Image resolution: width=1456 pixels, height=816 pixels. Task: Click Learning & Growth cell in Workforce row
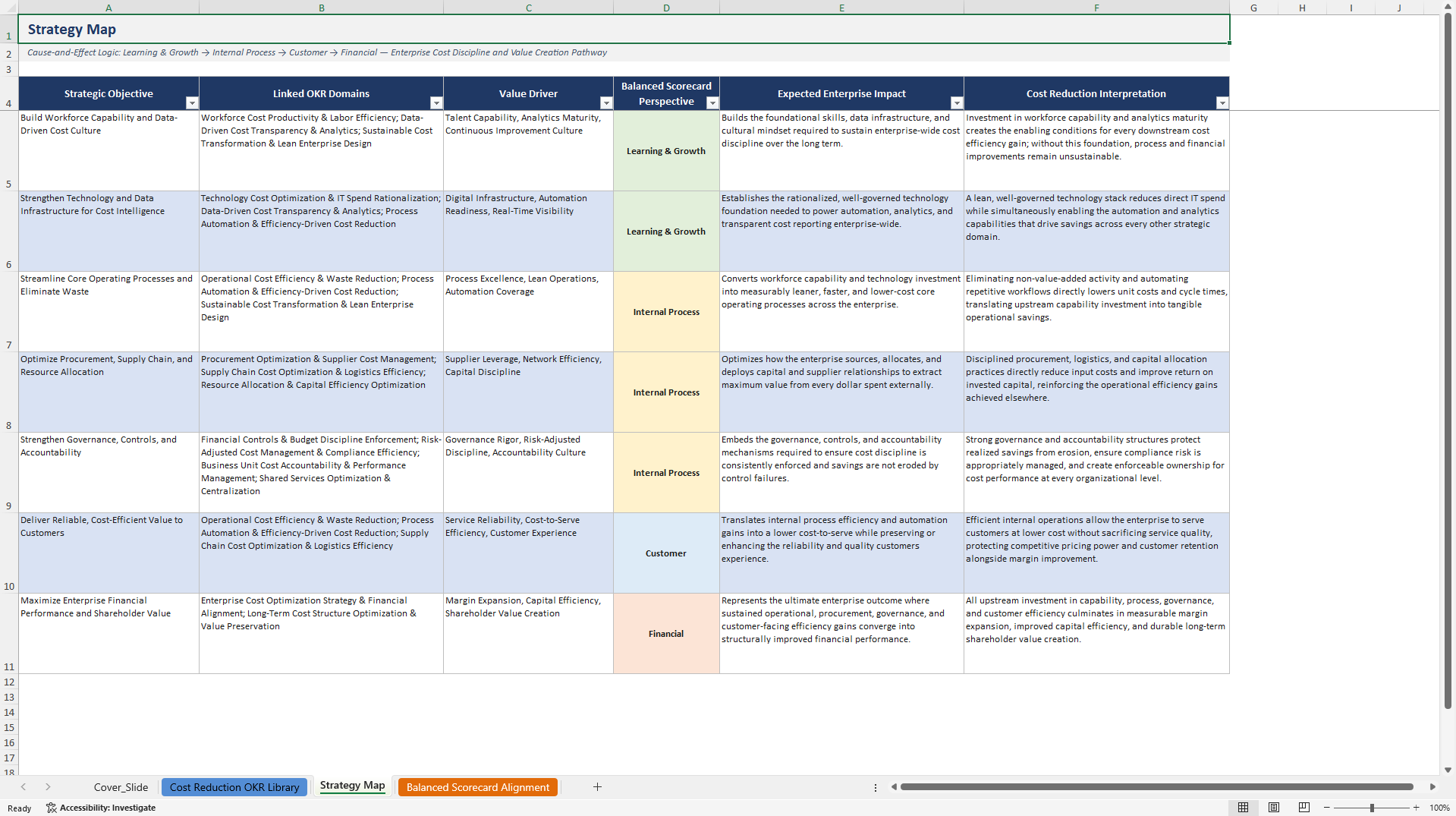pyautogui.click(x=666, y=150)
